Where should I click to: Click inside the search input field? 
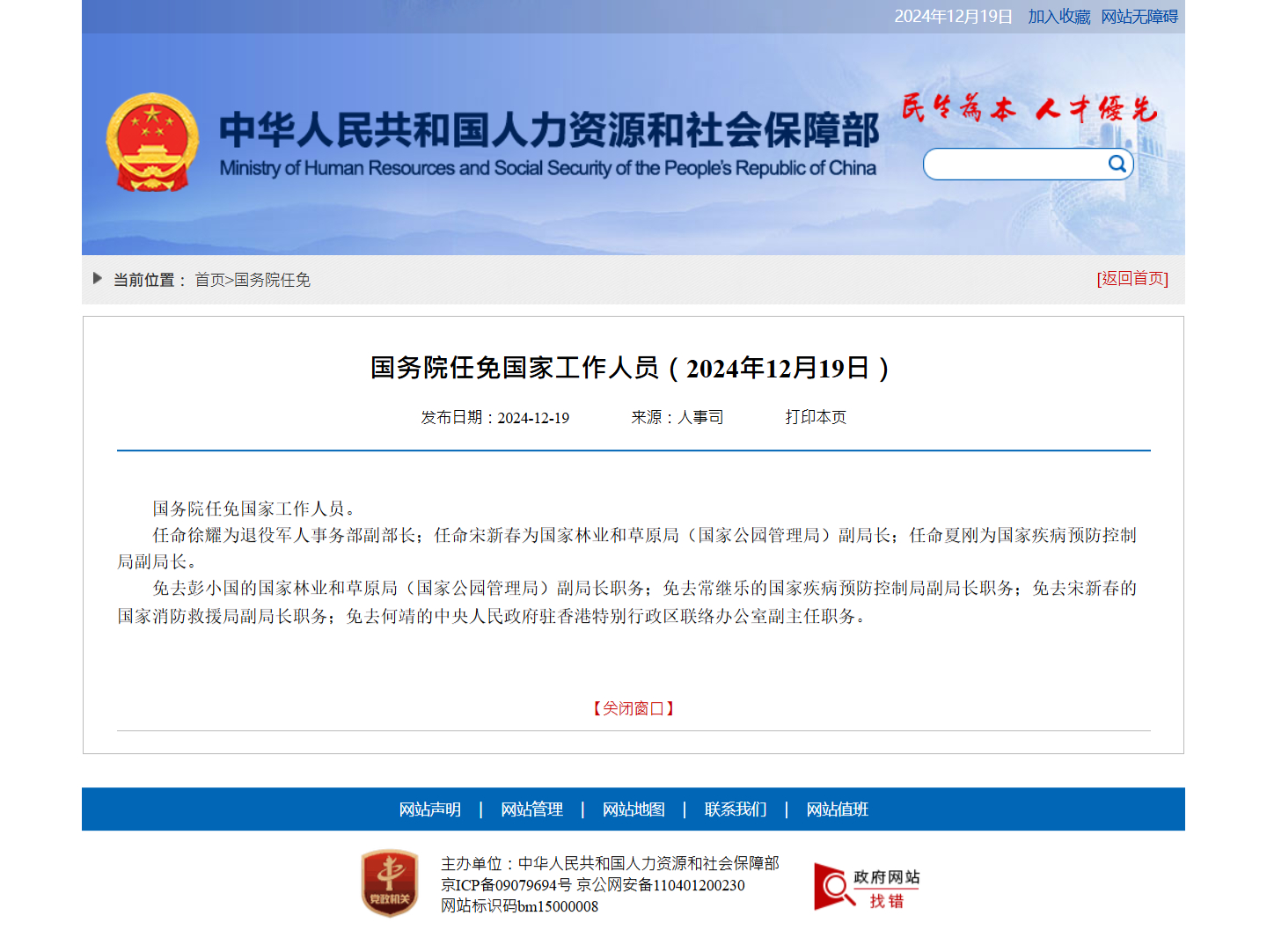pyautogui.click(x=1012, y=164)
